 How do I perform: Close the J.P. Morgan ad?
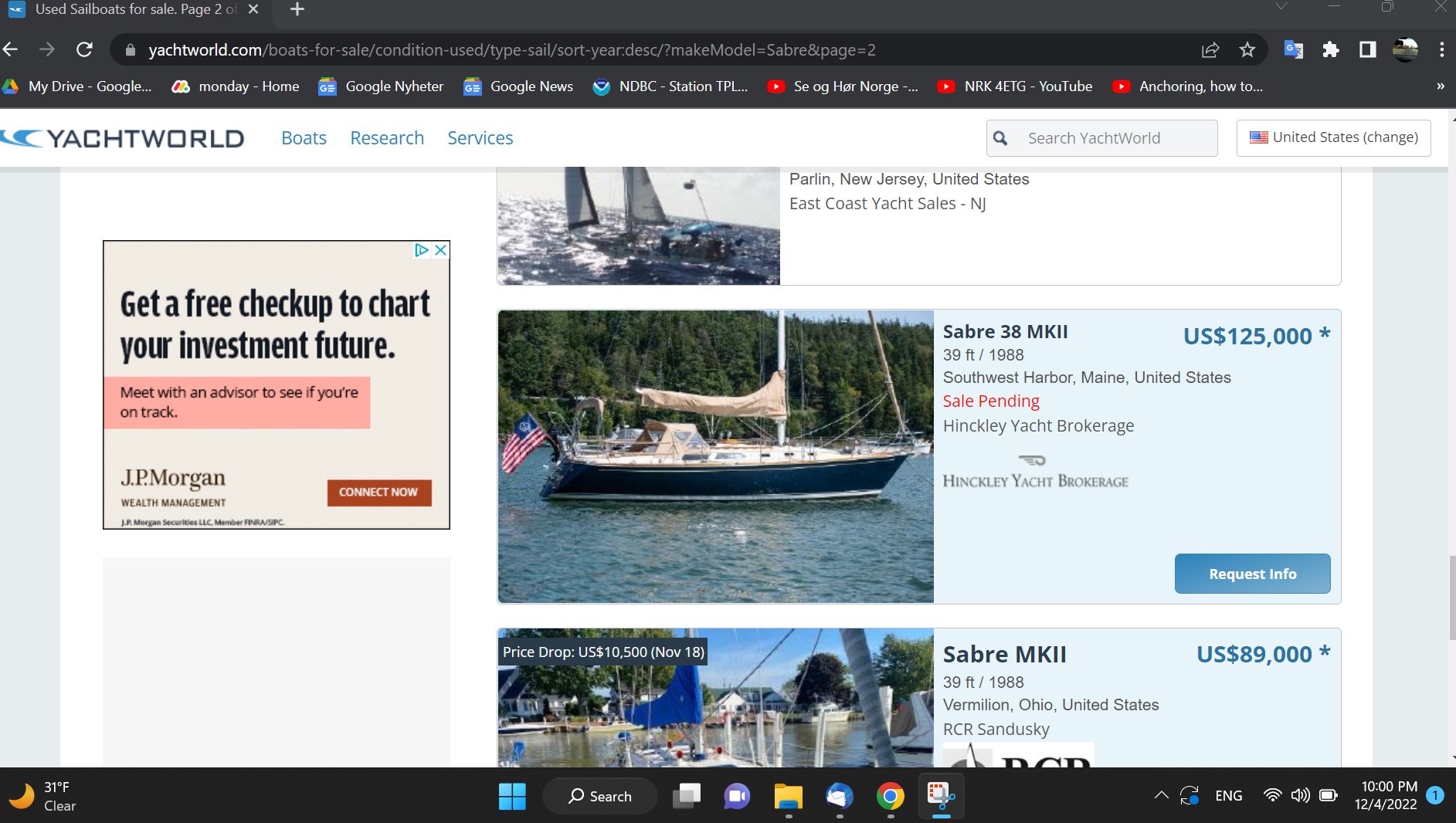pos(440,250)
